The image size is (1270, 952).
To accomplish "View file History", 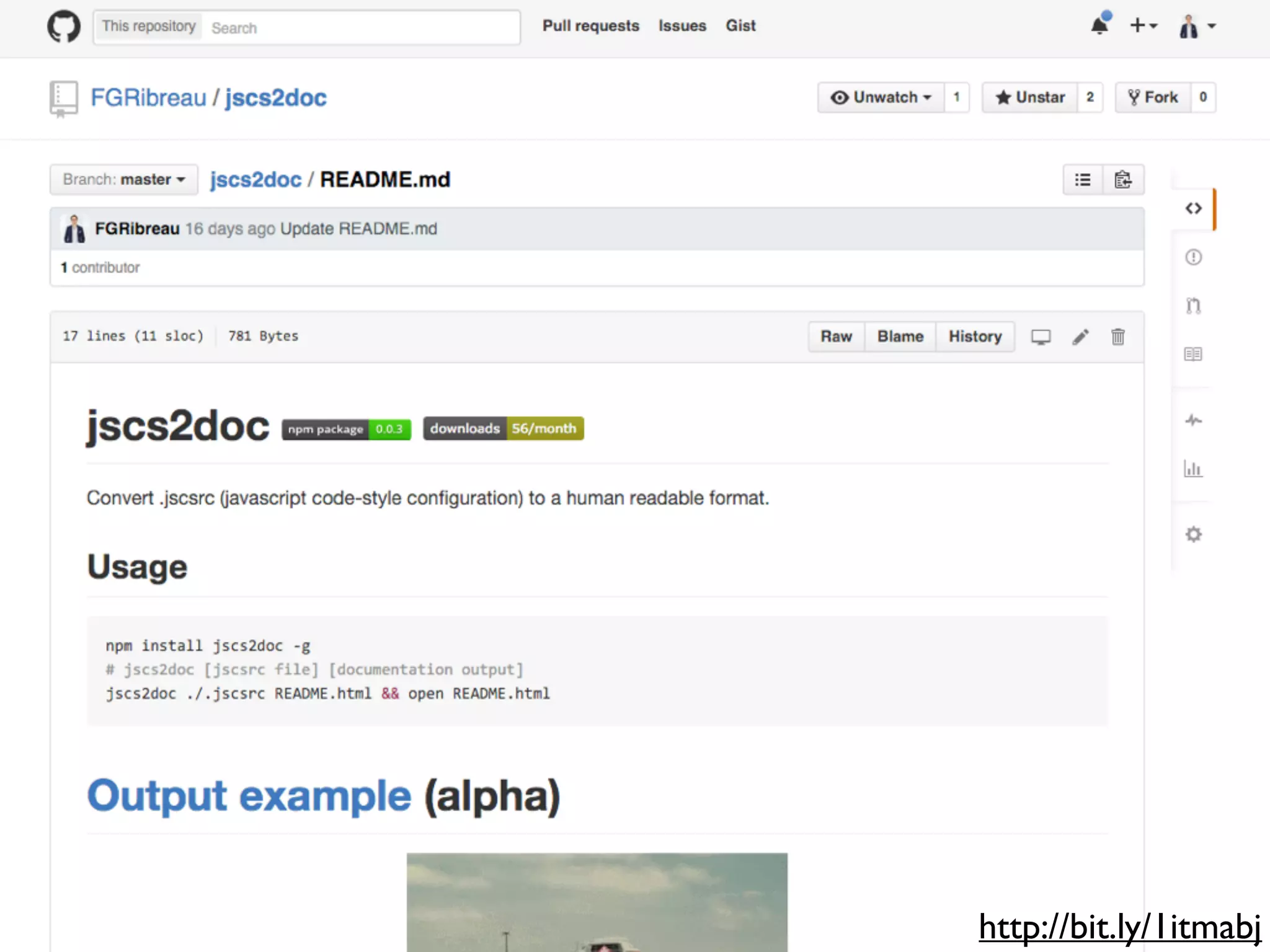I will coord(975,337).
